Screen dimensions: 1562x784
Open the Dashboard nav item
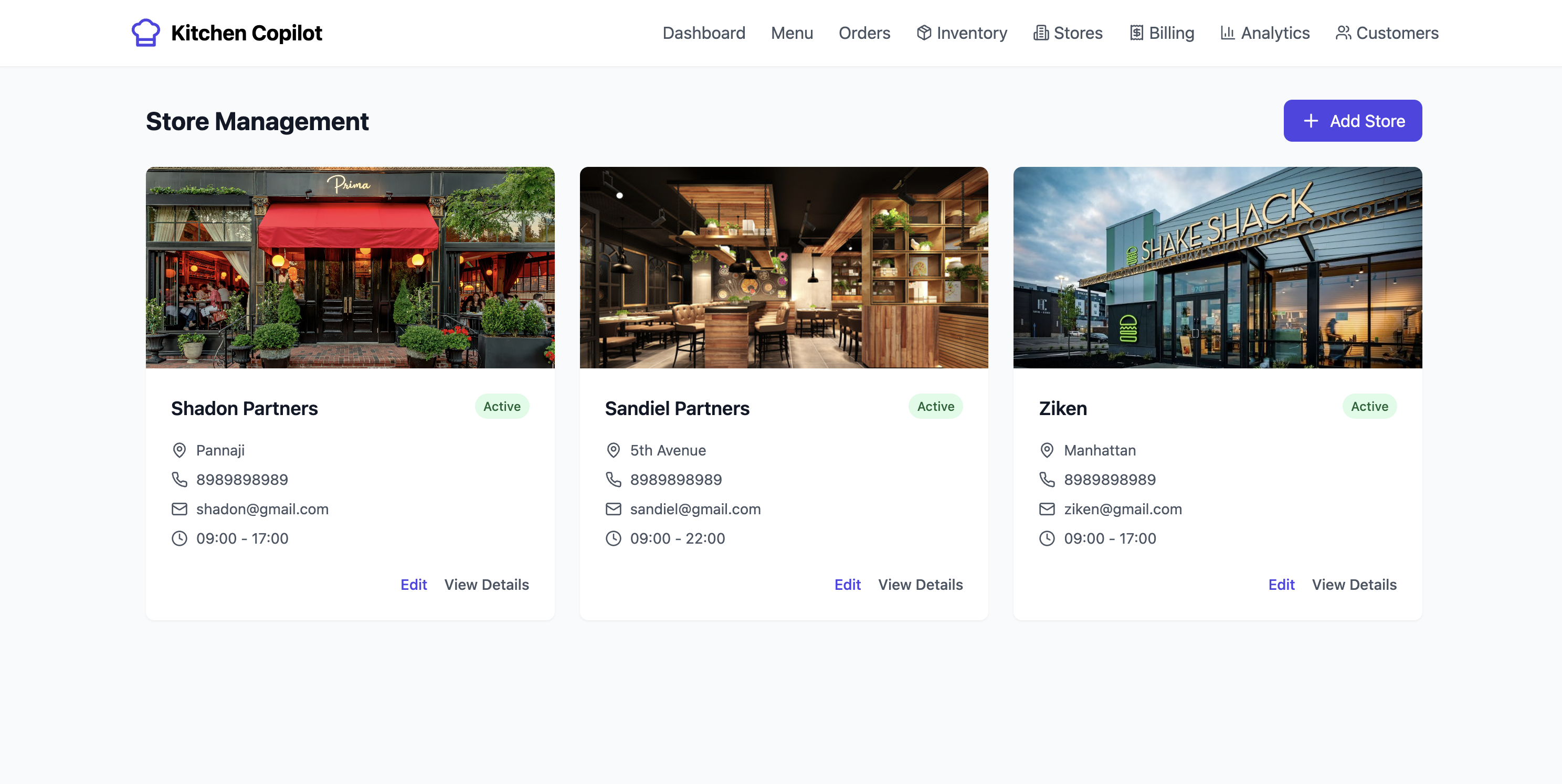pyautogui.click(x=703, y=33)
